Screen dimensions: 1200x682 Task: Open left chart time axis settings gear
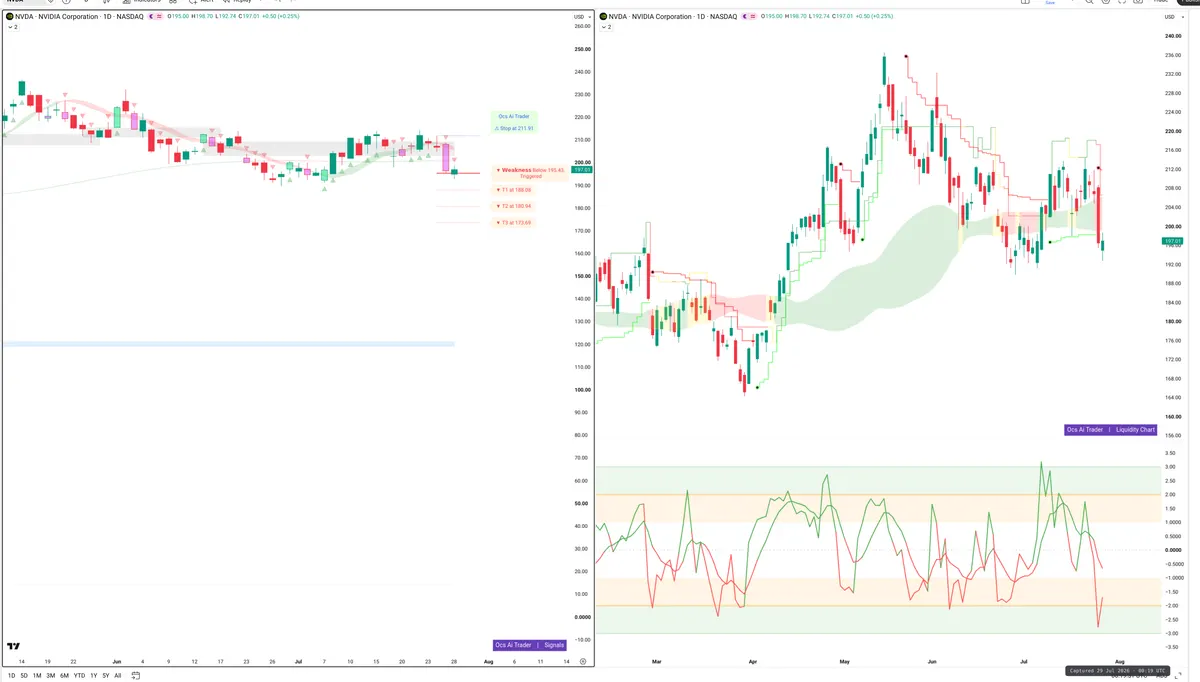[x=583, y=662]
